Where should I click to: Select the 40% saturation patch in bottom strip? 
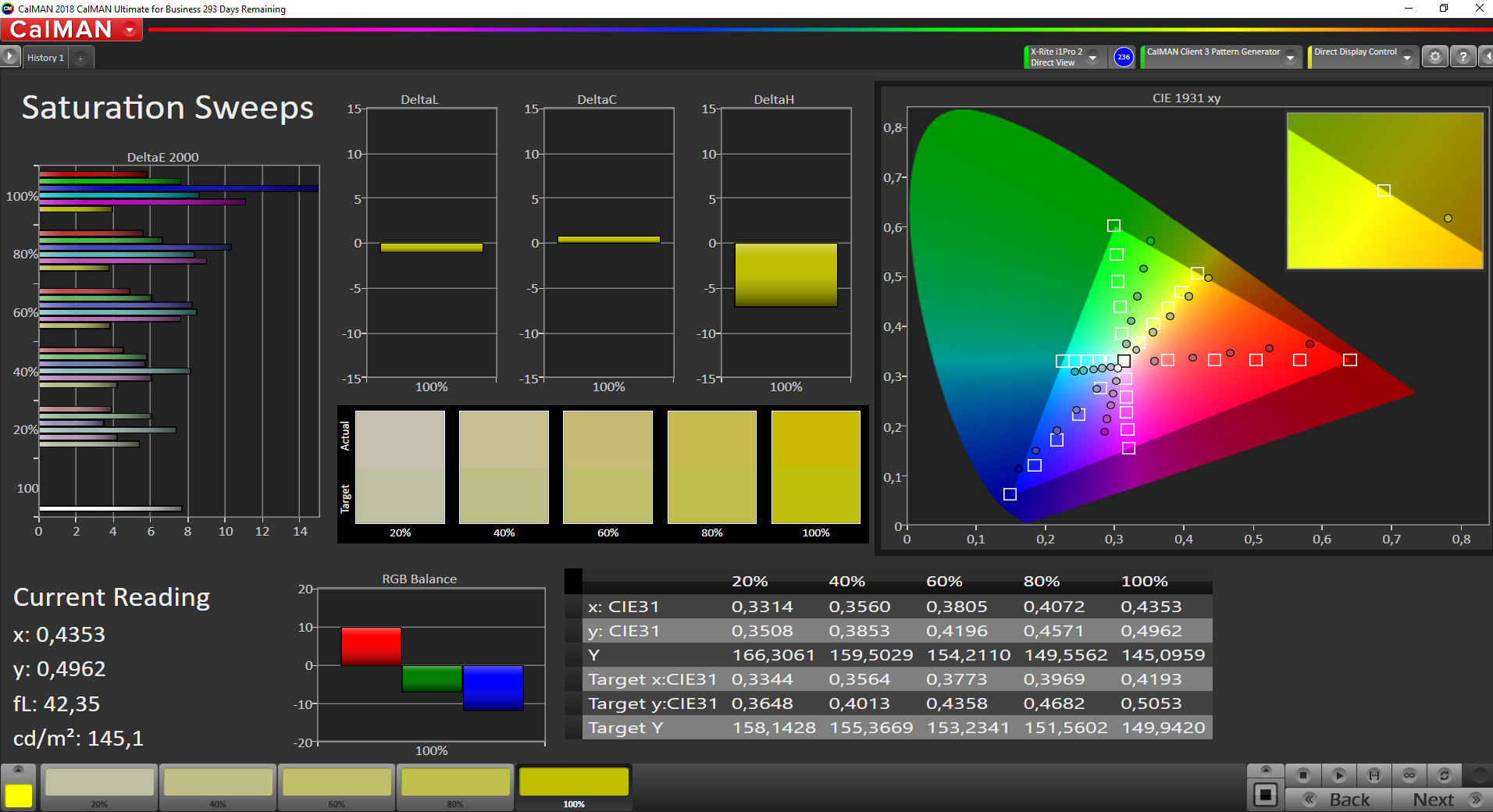(218, 787)
